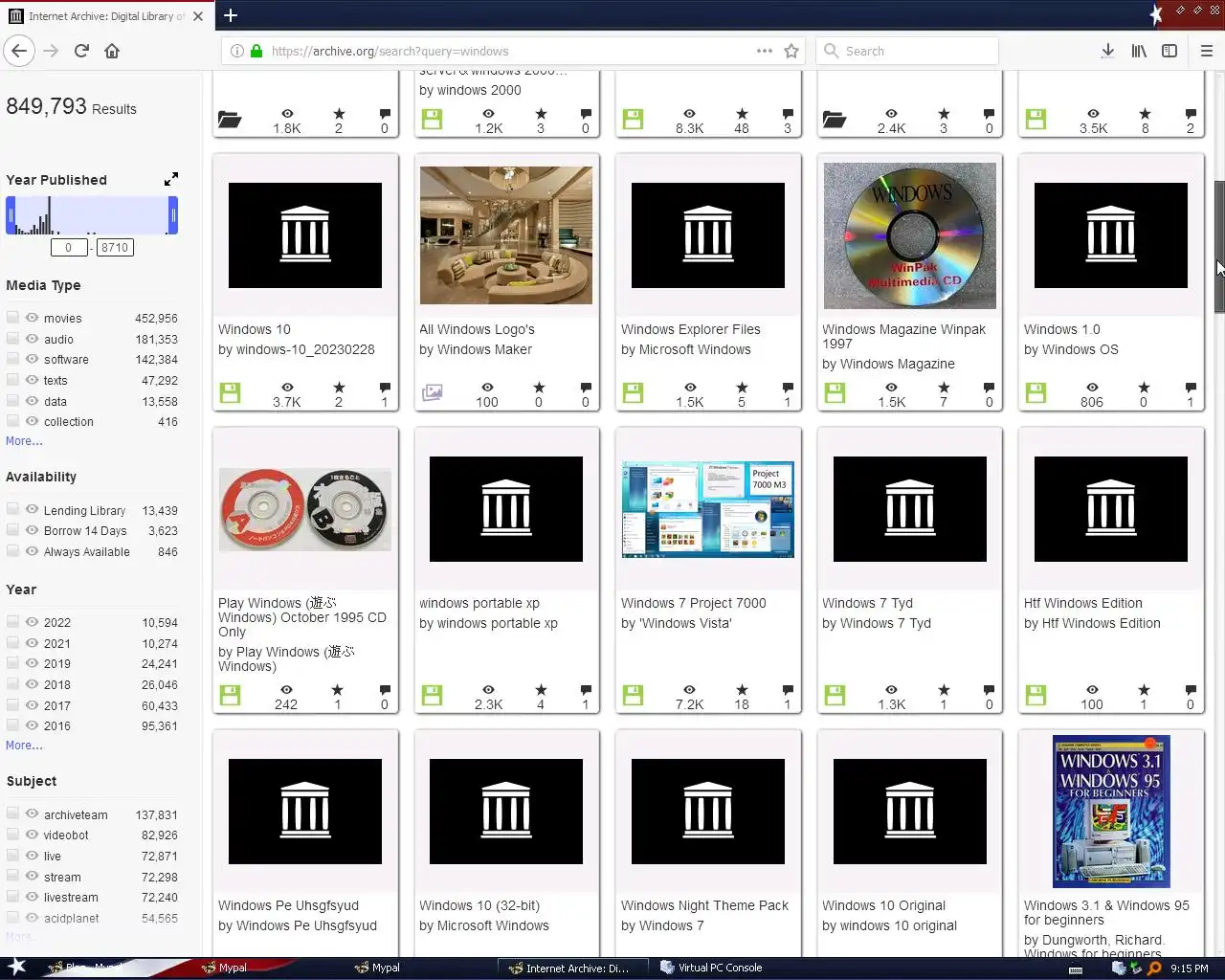Click the image media icon on All Windows Logo's
This screenshot has width=1225, height=980.
point(433,392)
